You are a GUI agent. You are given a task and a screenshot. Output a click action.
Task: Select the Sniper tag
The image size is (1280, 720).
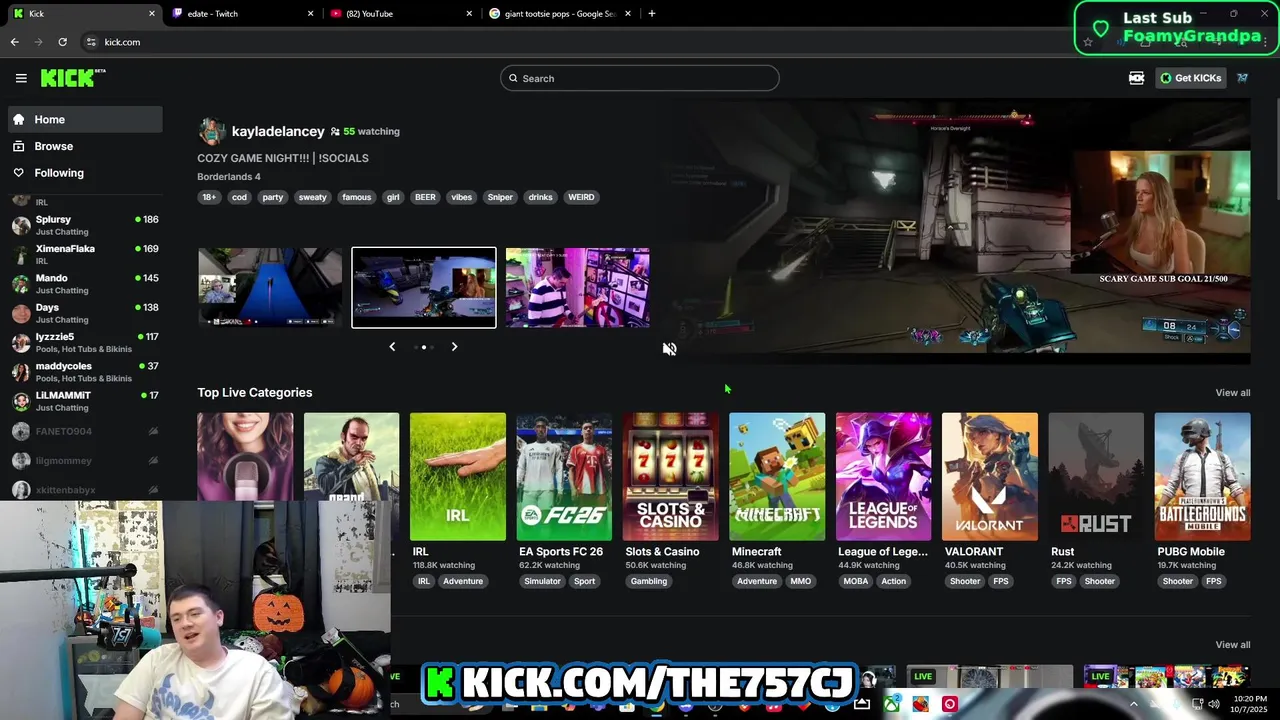[500, 197]
